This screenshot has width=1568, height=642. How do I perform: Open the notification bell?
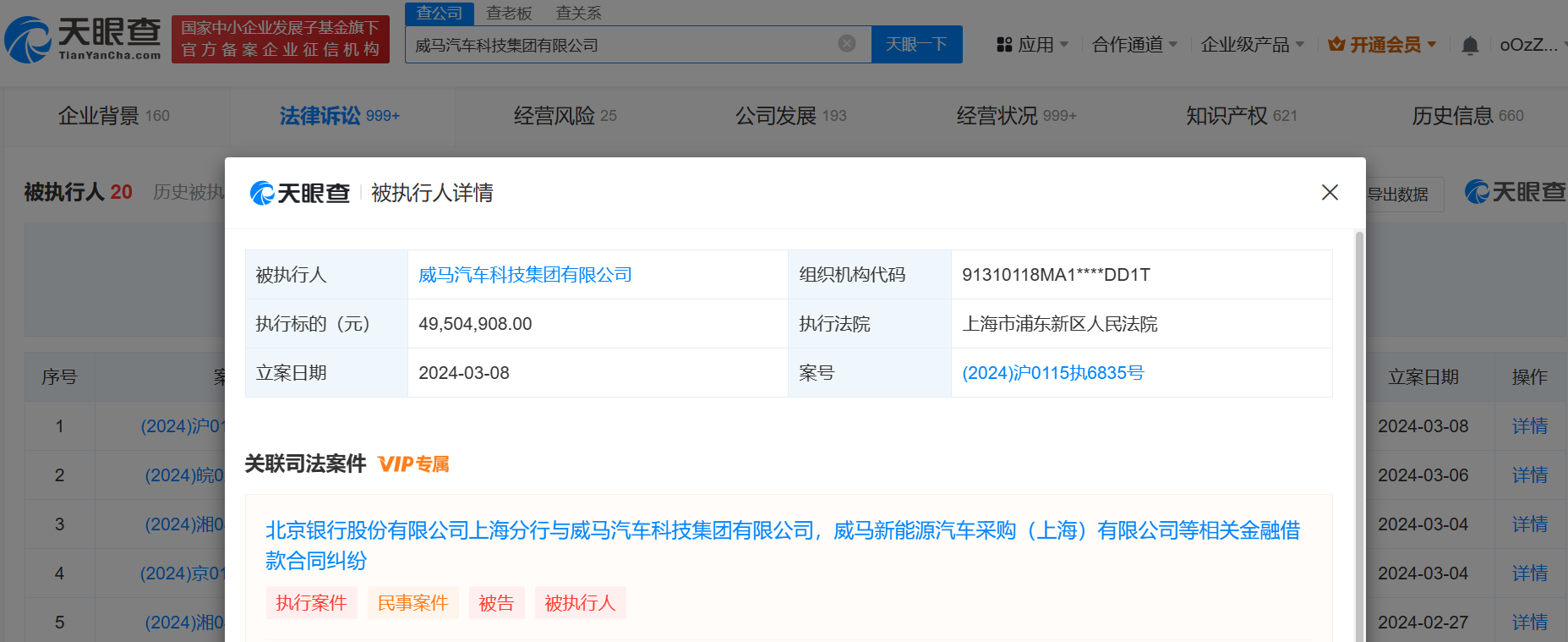click(x=1470, y=45)
